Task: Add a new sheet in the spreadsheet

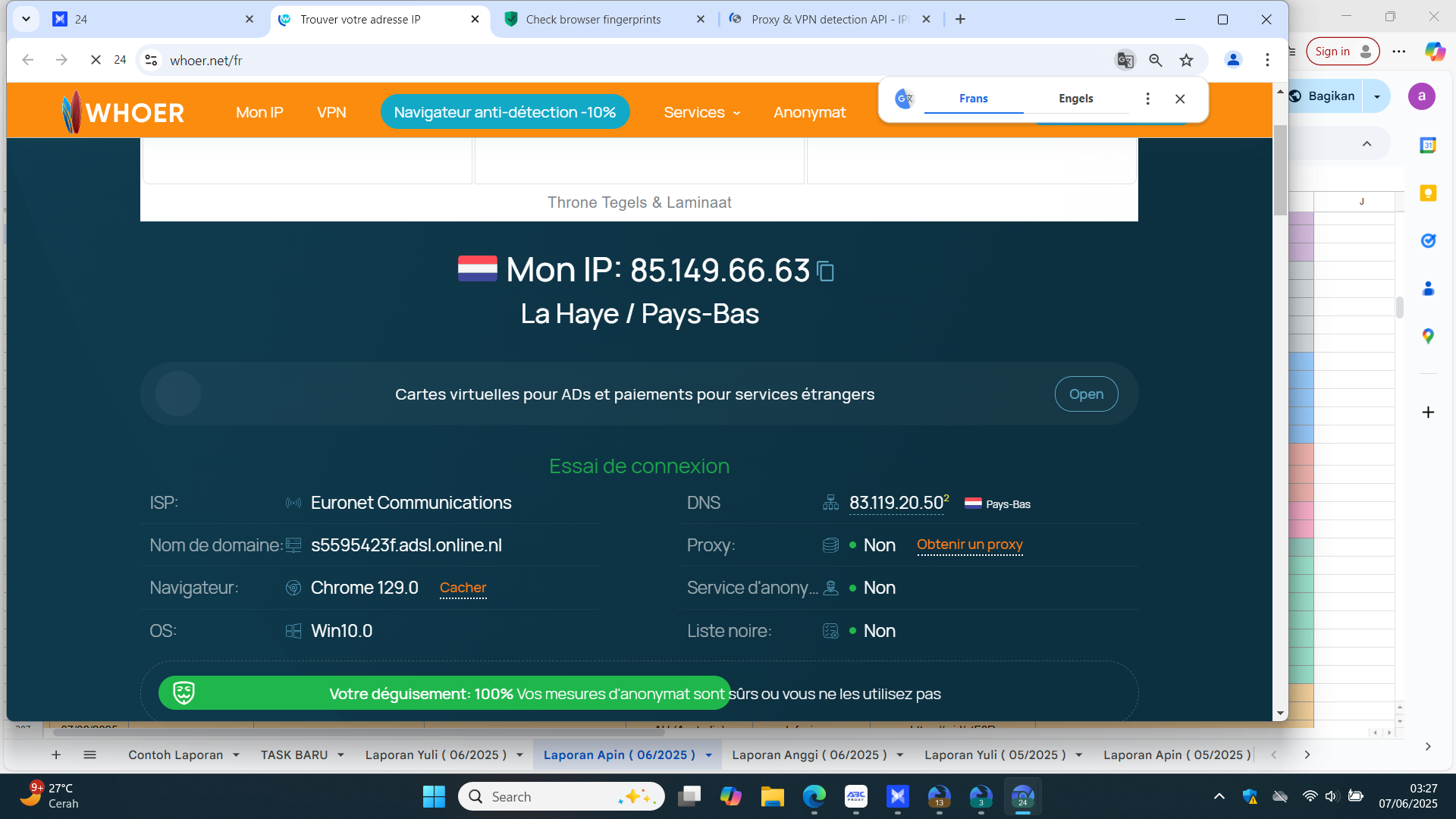Action: 56,755
